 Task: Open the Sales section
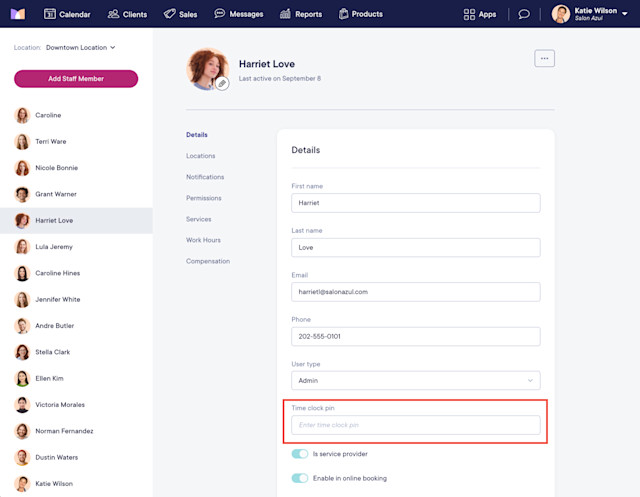pyautogui.click(x=180, y=14)
